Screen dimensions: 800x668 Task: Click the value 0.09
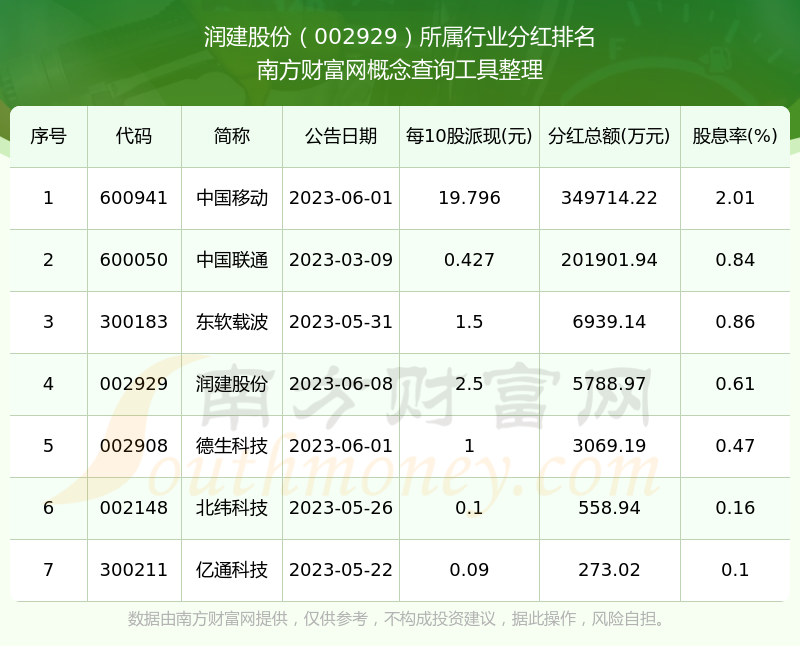point(469,570)
